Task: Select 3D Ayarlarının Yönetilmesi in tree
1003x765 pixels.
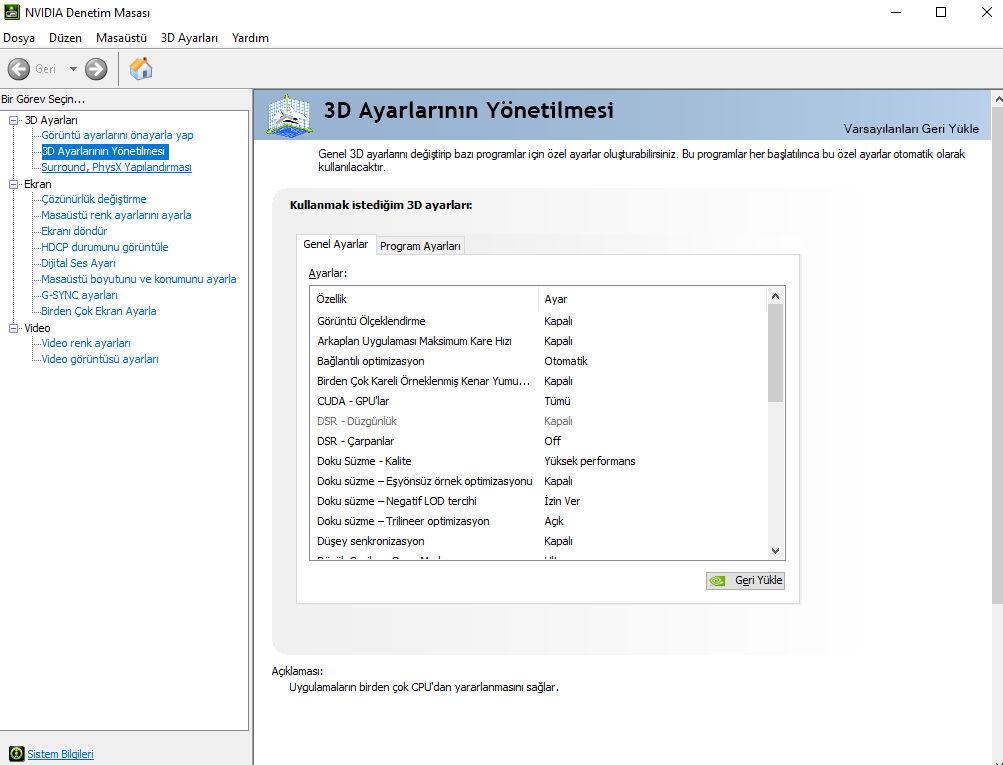Action: [x=103, y=151]
